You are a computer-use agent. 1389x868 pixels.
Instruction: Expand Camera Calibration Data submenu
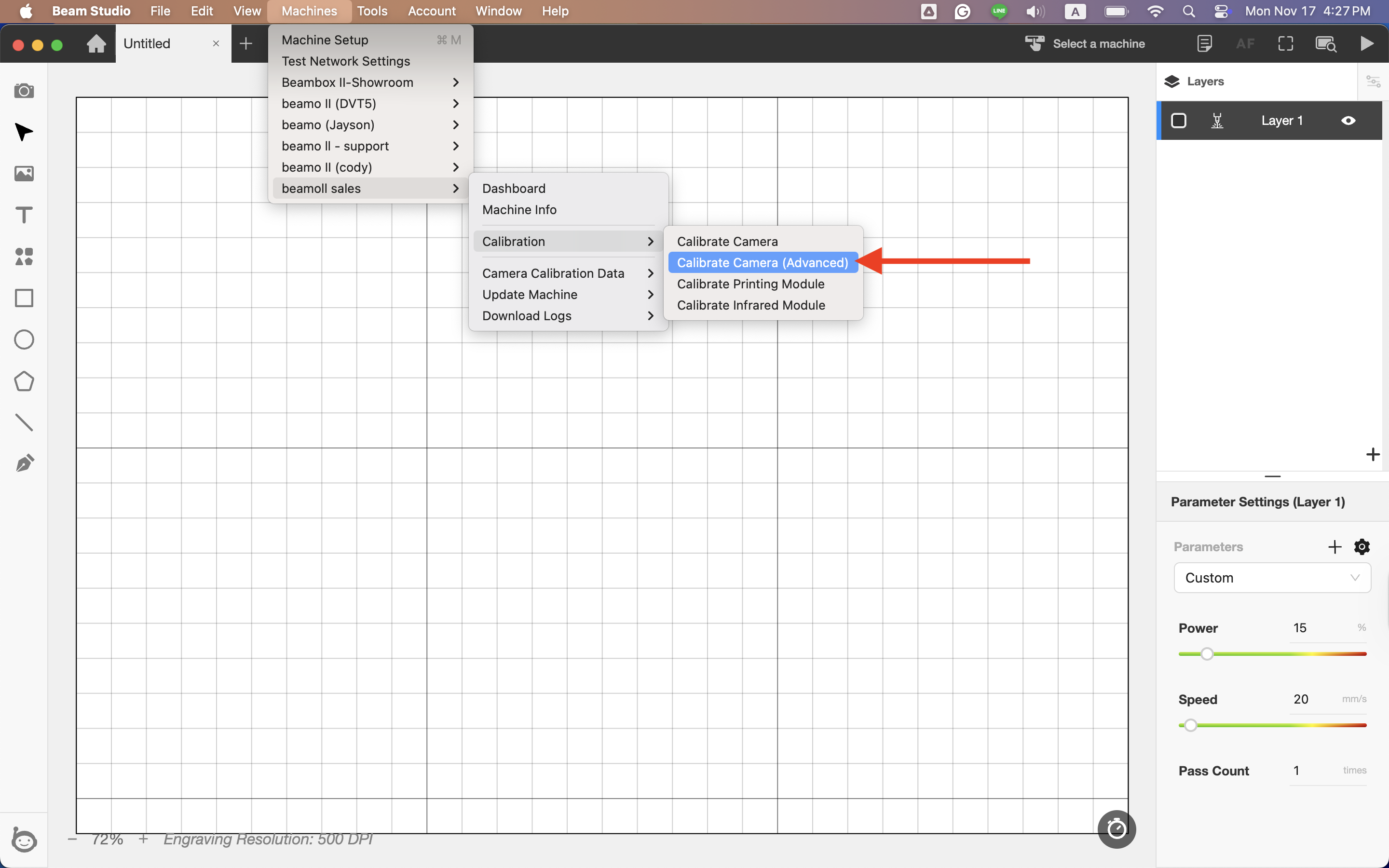(568, 273)
